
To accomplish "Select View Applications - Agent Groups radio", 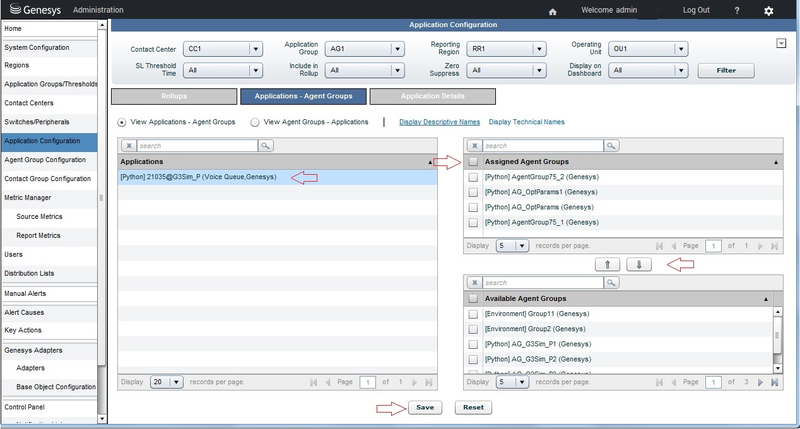I will click(x=121, y=122).
